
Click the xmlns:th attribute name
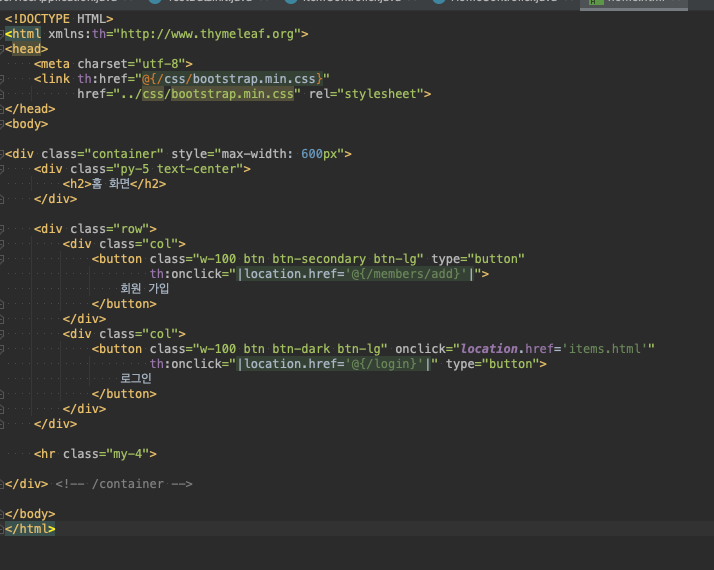[77, 34]
